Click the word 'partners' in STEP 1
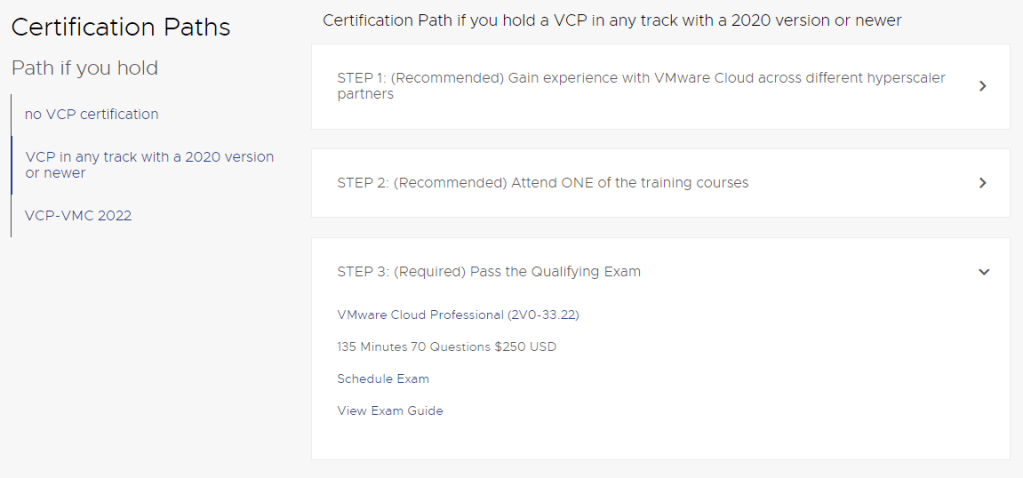1023x478 pixels. coord(365,95)
